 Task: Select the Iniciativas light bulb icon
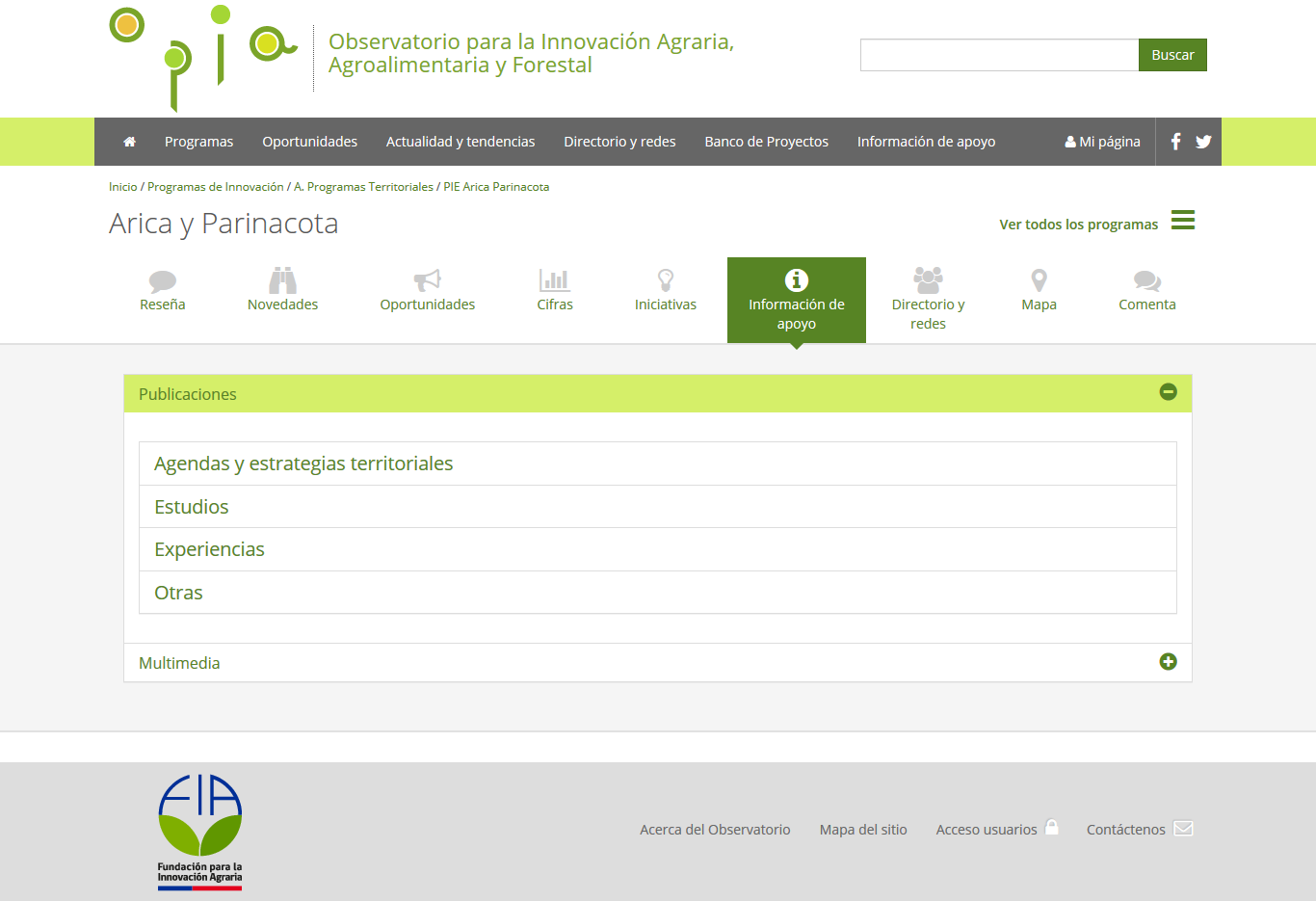(666, 279)
